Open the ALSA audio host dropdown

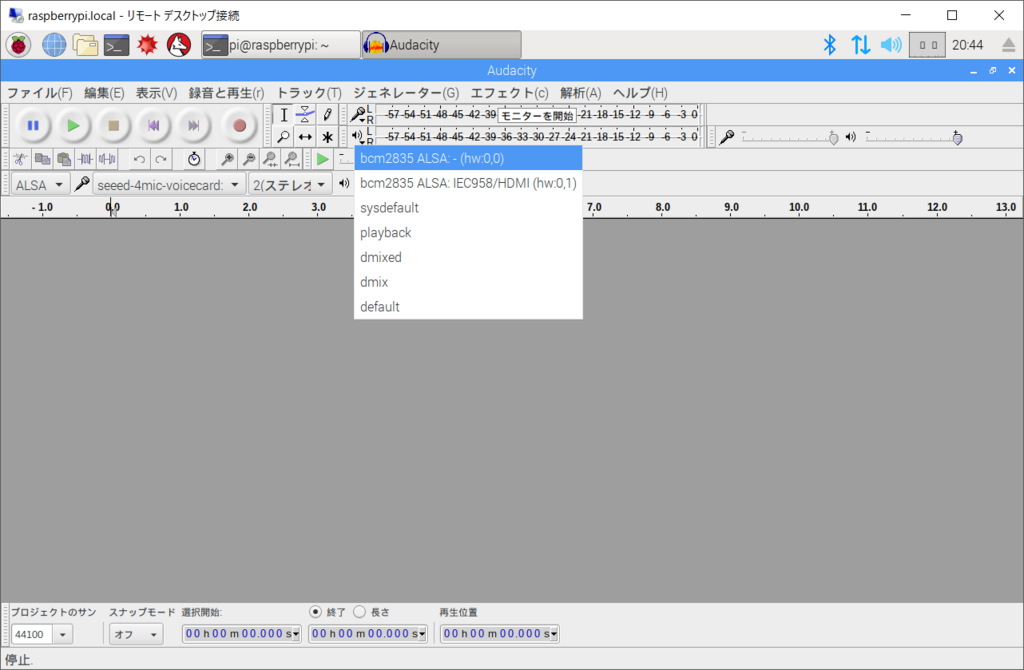tap(40, 185)
